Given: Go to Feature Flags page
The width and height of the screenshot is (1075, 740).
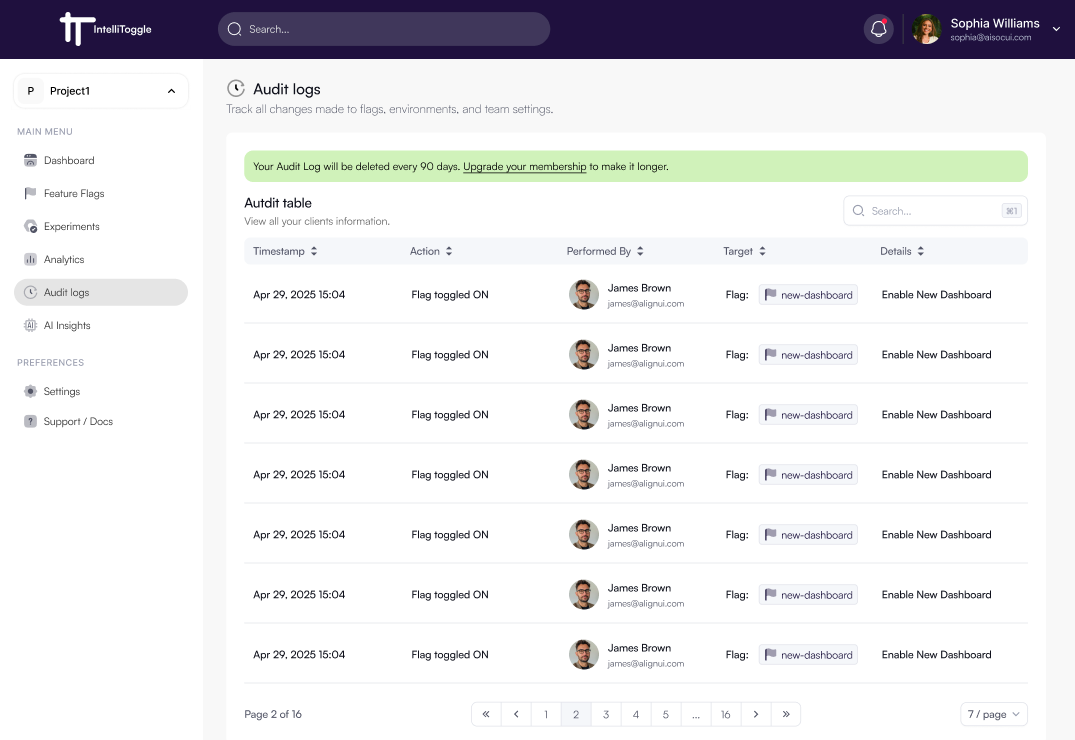Looking at the screenshot, I should point(73,193).
